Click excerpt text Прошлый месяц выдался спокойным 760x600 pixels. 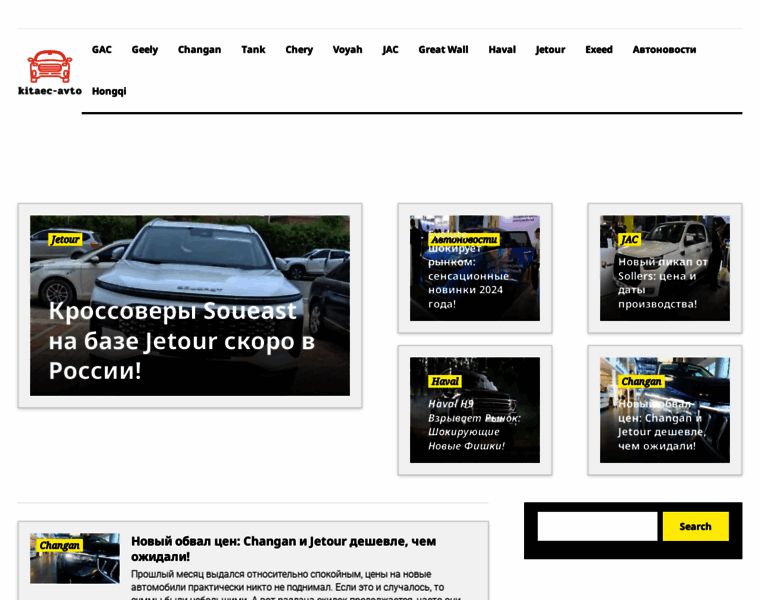pyautogui.click(x=295, y=585)
